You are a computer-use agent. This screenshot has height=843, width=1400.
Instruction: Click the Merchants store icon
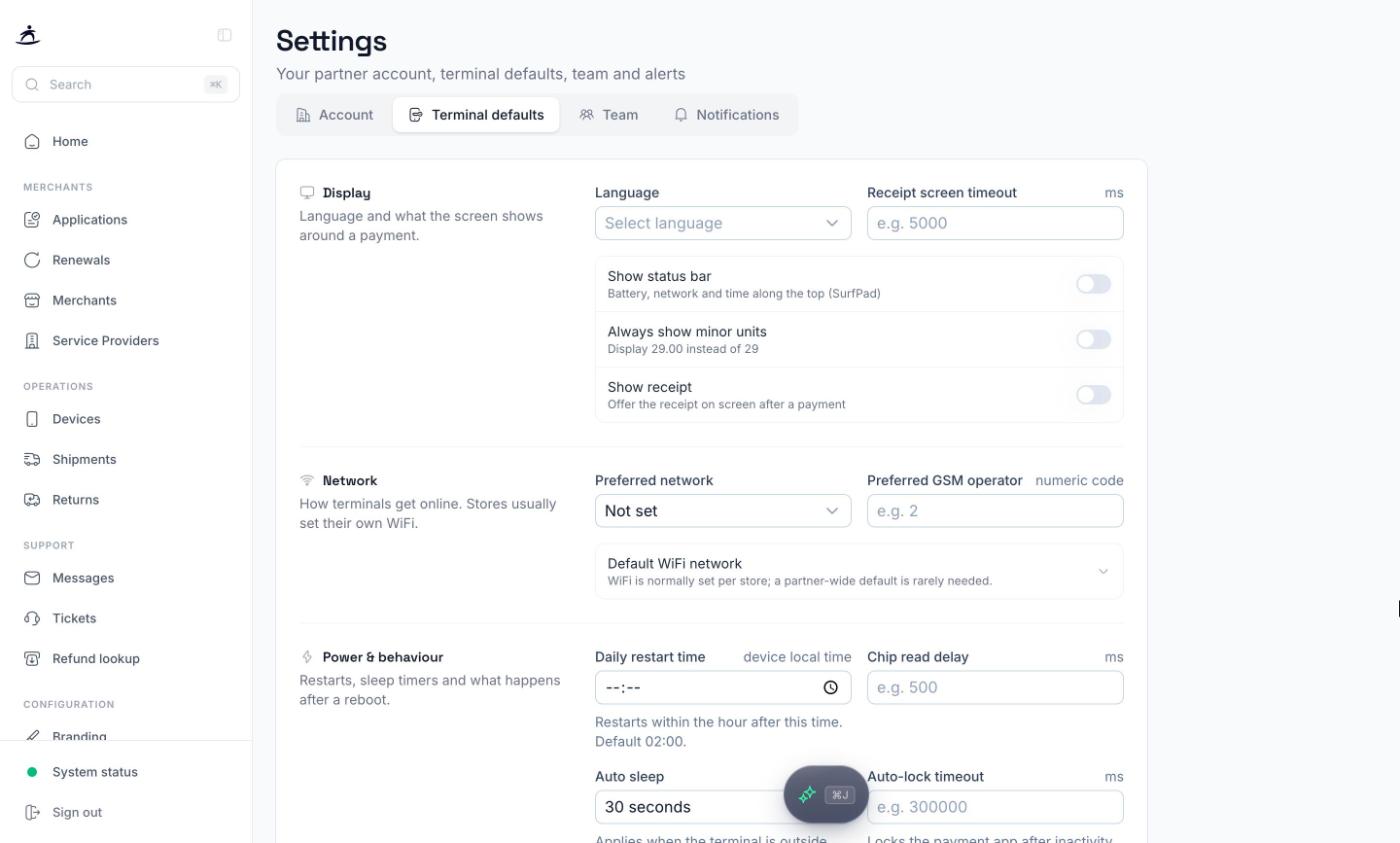coord(32,301)
